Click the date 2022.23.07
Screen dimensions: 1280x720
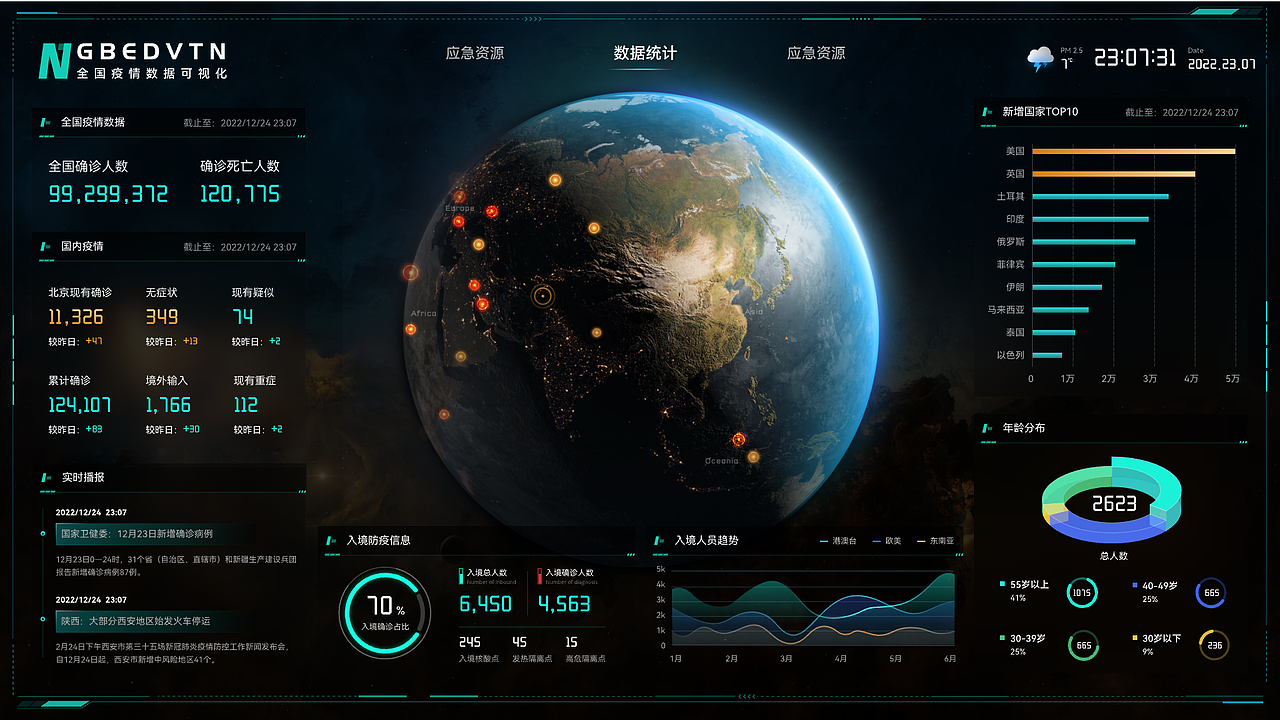point(1222,64)
